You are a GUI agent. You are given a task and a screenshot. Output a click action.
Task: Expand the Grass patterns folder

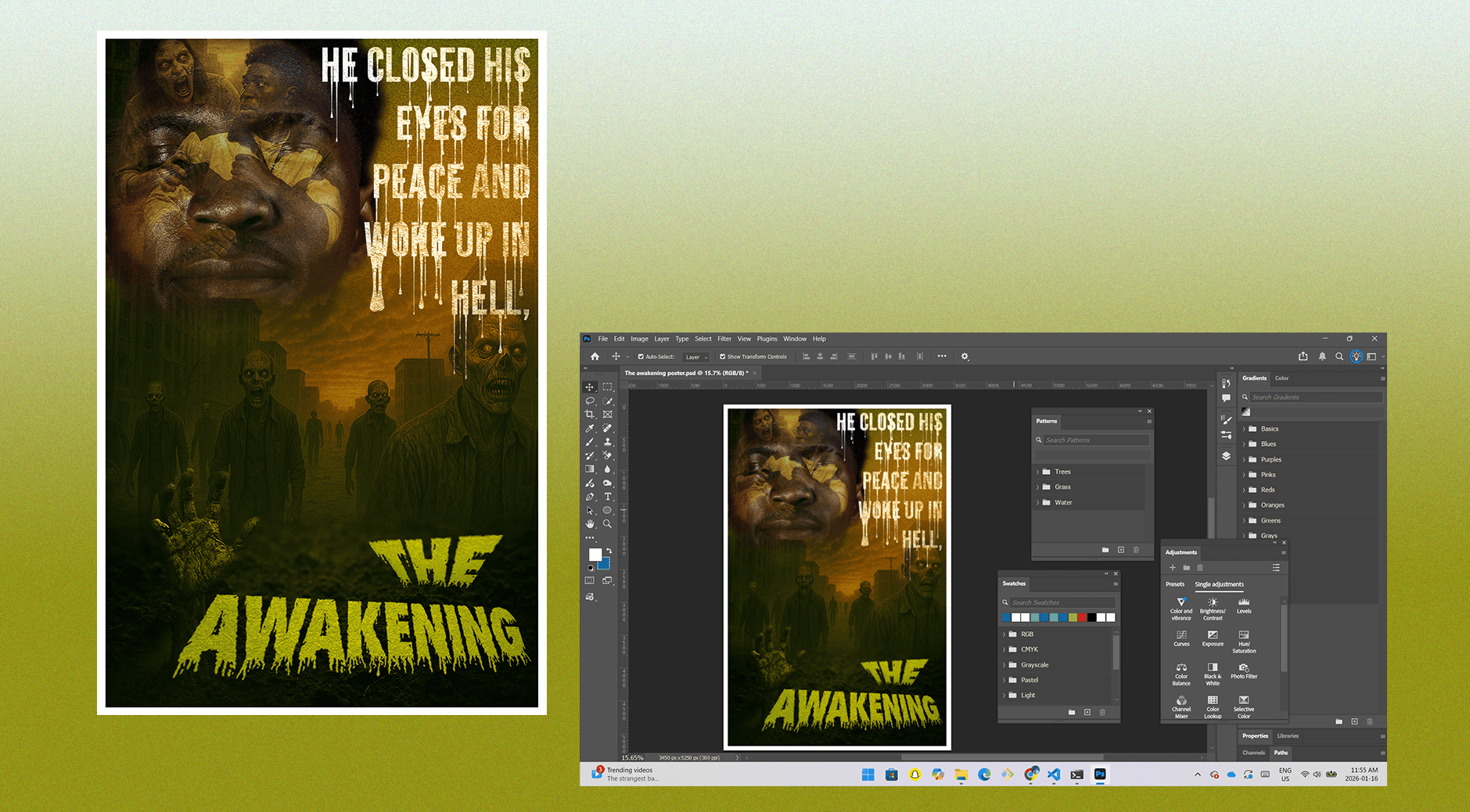point(1038,487)
